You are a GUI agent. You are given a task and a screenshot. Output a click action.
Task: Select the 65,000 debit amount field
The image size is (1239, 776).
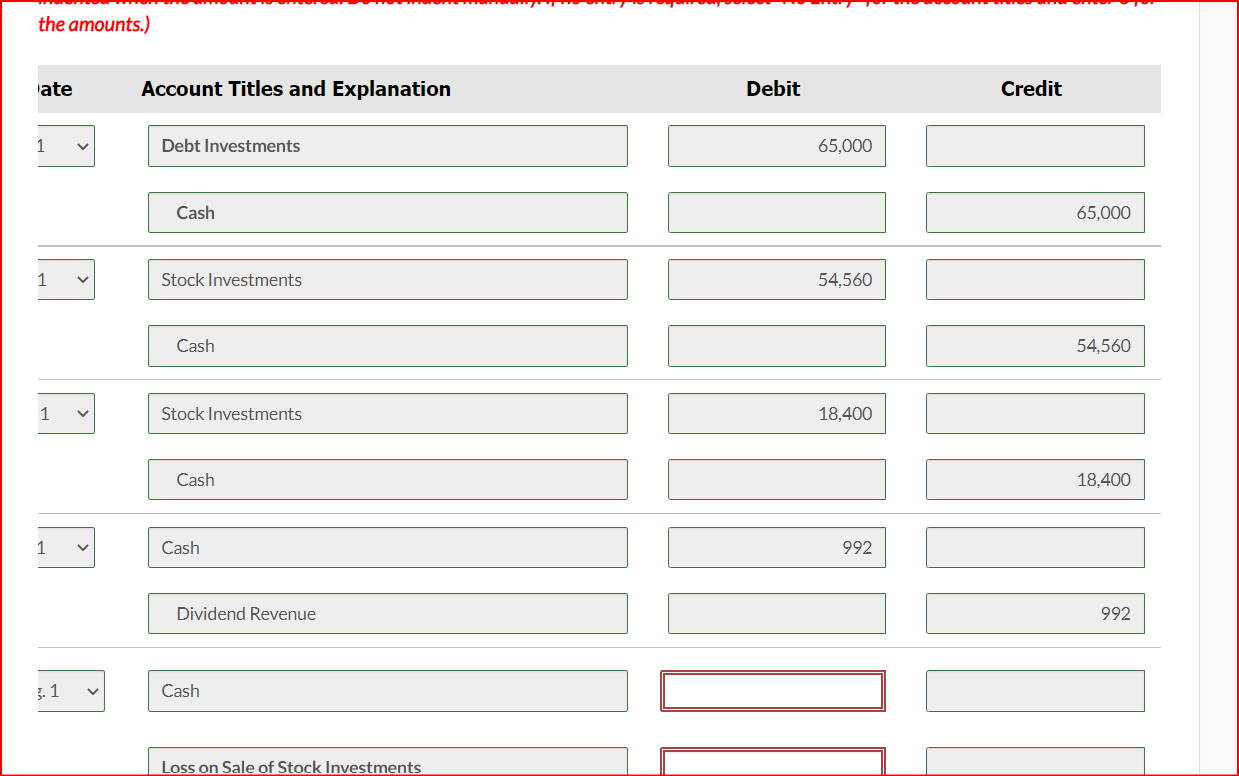(776, 145)
